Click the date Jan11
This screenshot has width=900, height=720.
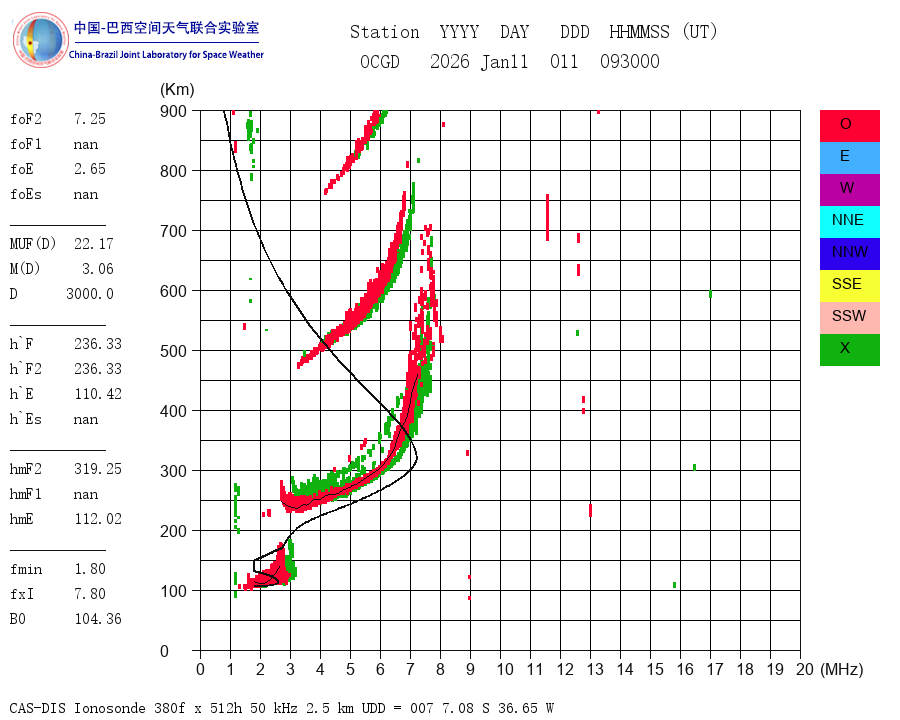[505, 61]
